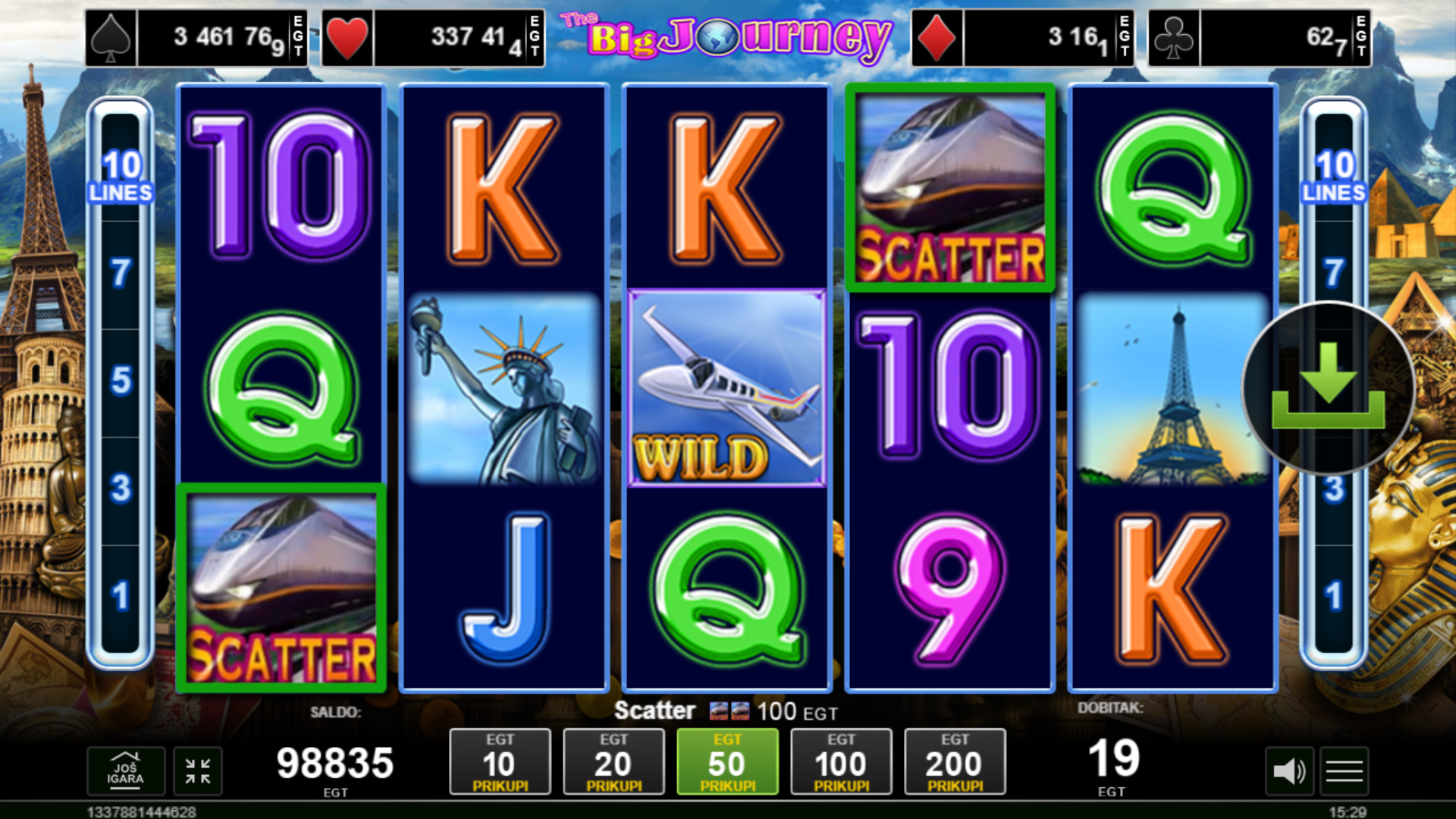Image resolution: width=1456 pixels, height=819 pixels.
Task: Choose the 20 EGT Prikupi bet
Action: pos(613,761)
